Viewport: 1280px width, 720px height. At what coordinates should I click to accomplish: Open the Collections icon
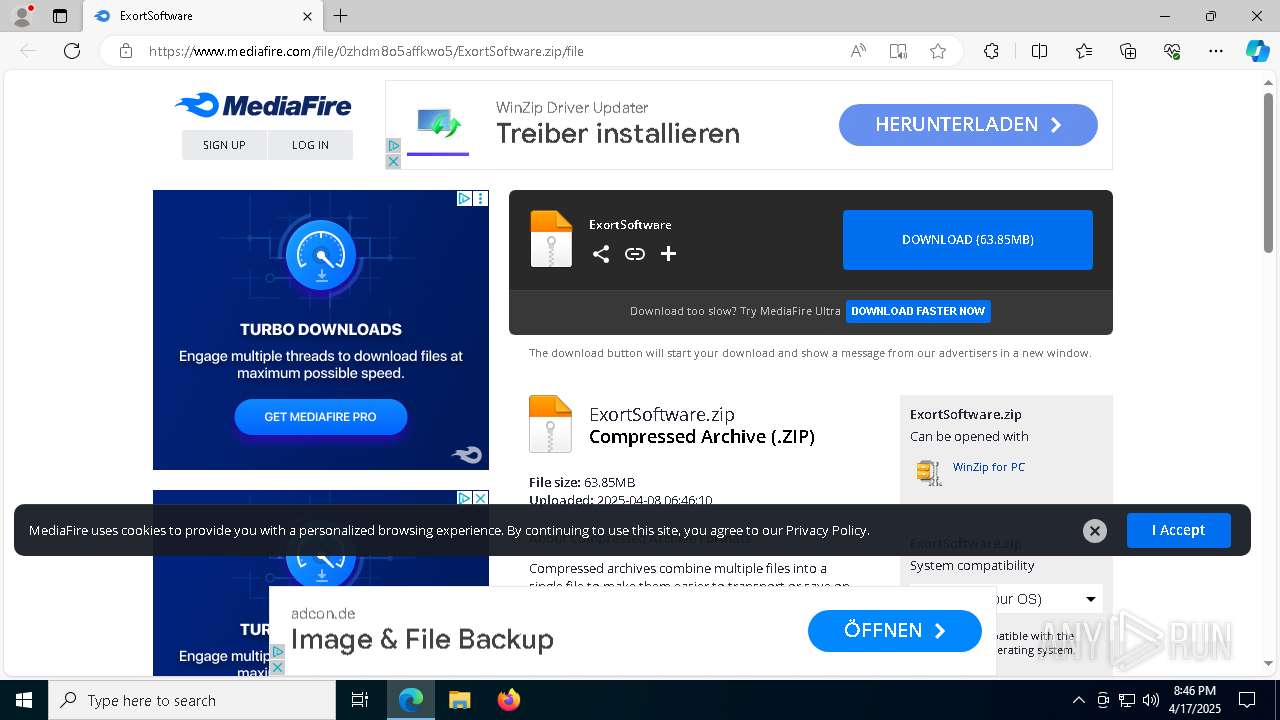coord(1128,51)
